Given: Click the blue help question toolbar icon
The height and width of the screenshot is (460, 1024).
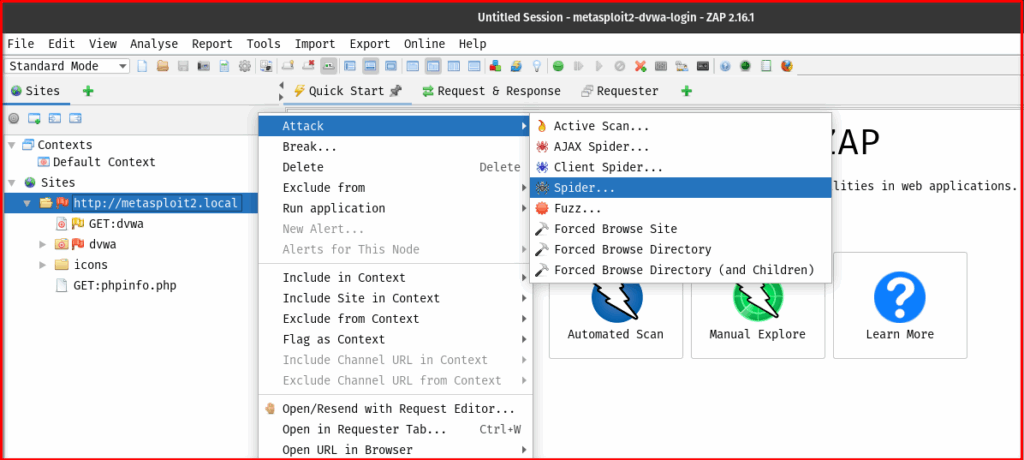Looking at the screenshot, I should [x=724, y=66].
